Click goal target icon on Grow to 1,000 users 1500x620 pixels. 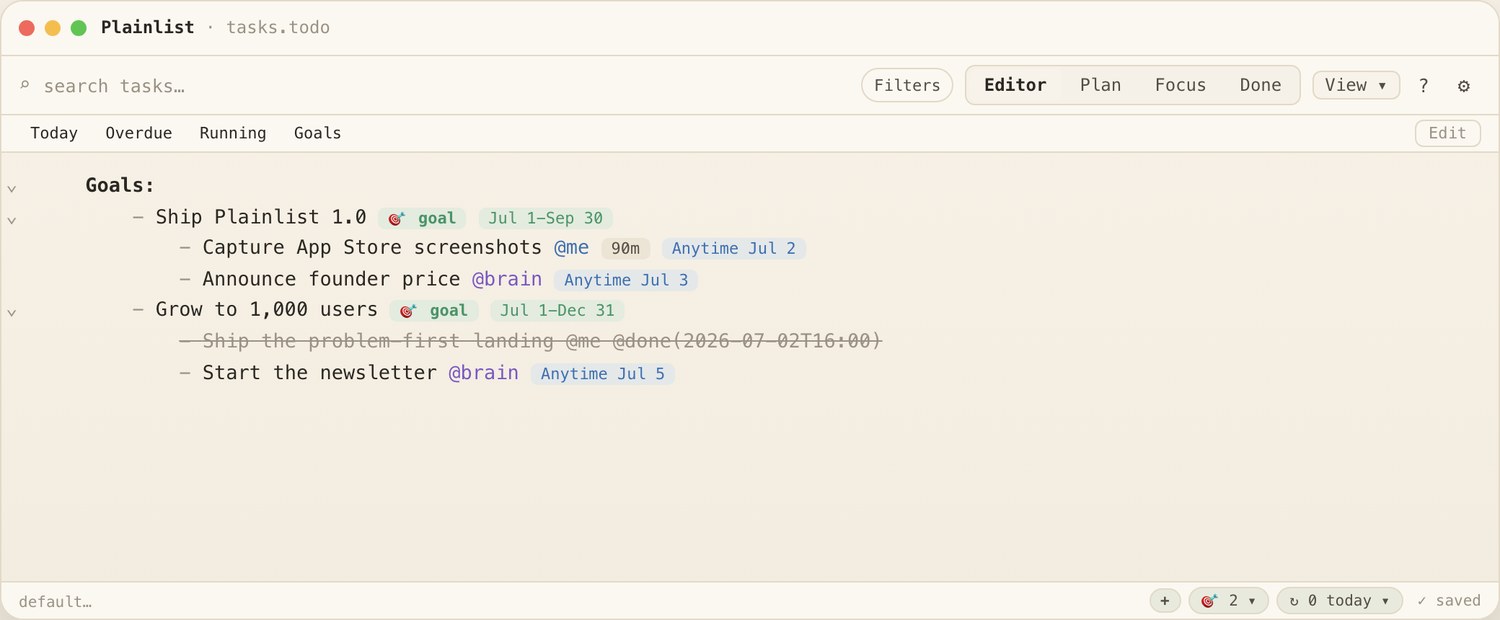[408, 311]
